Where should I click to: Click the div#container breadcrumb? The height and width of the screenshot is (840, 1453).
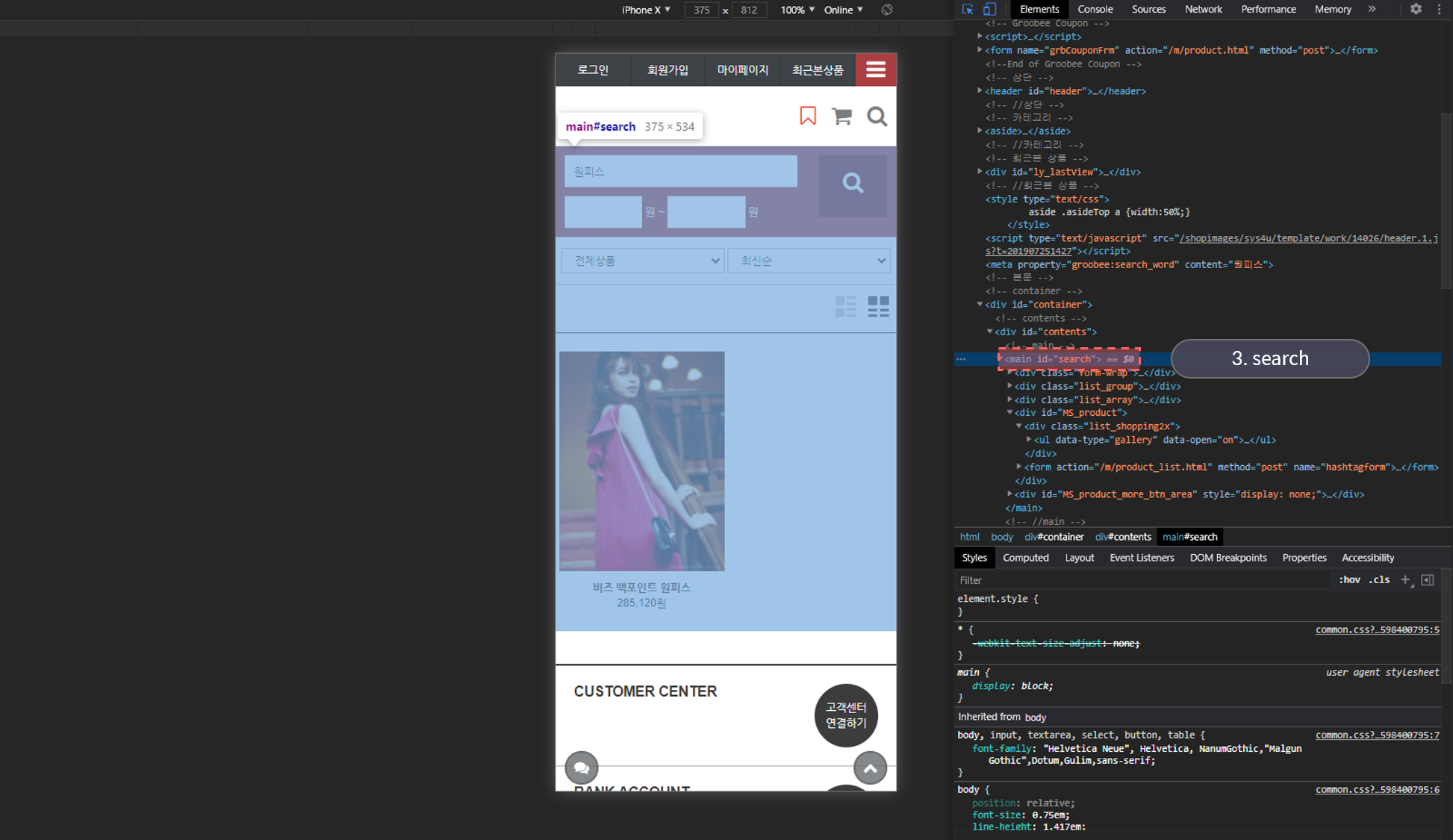coord(1054,537)
